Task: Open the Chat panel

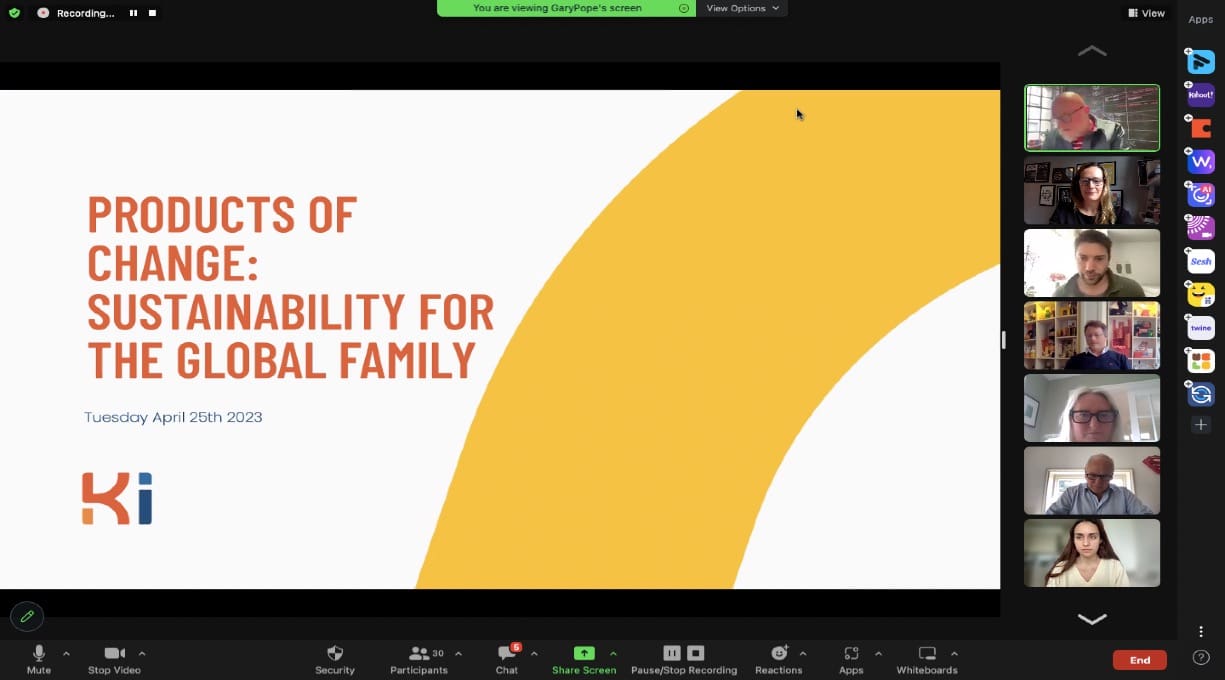Action: click(507, 660)
